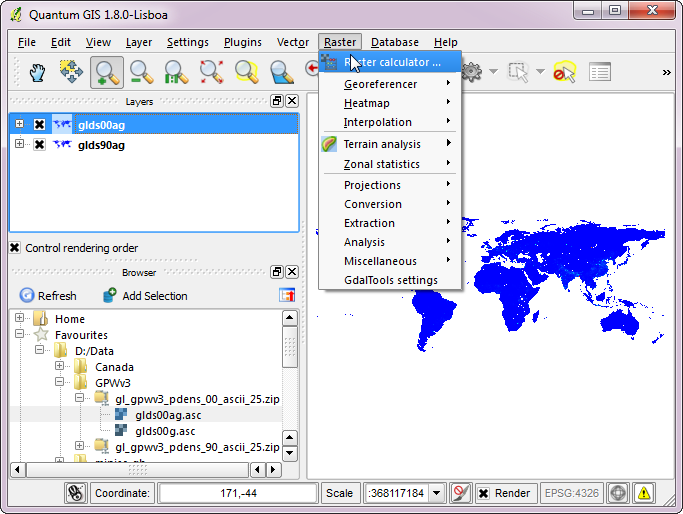
Task: Open the Scale dropdown arrow
Action: (x=436, y=493)
